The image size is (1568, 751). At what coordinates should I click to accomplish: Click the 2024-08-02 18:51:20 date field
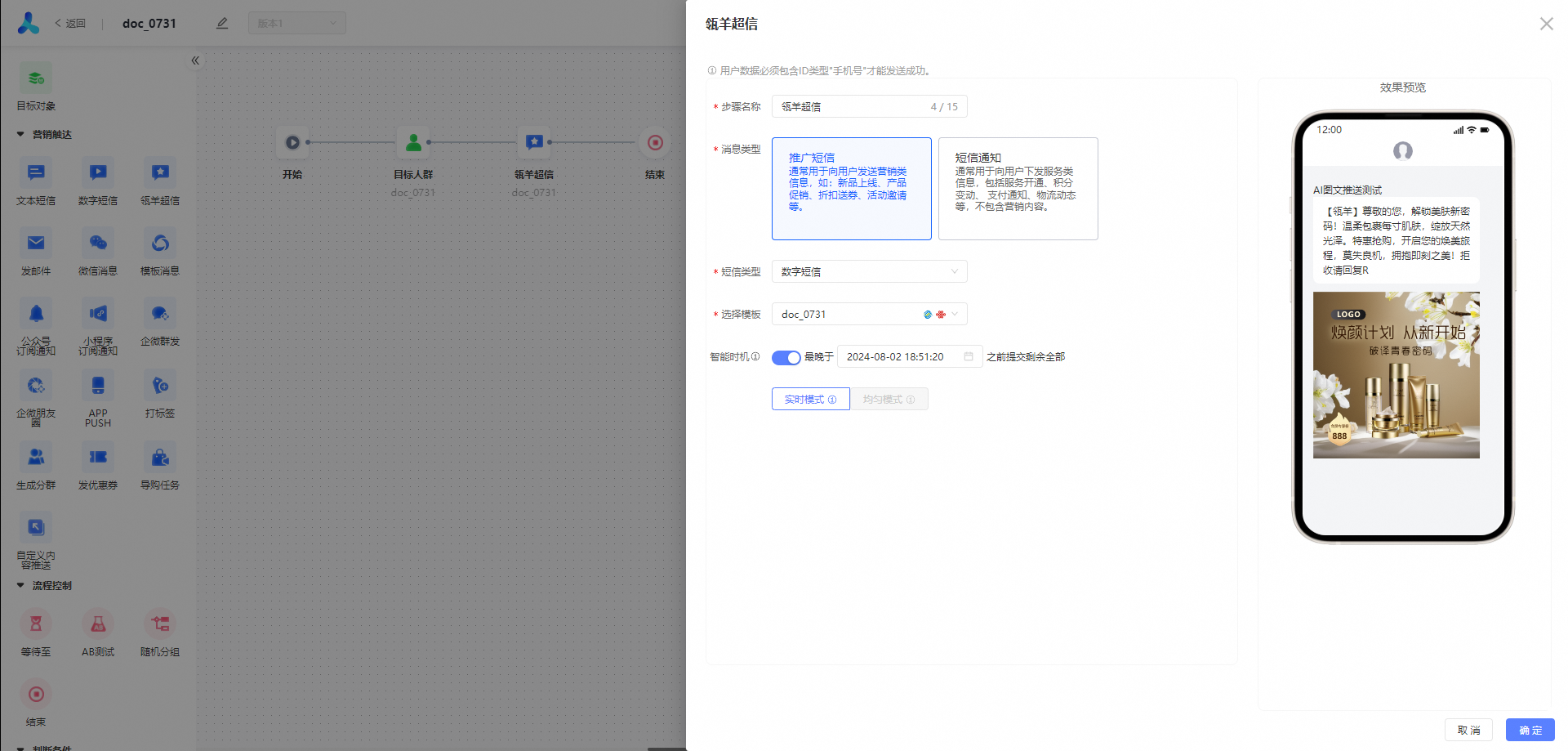[910, 356]
